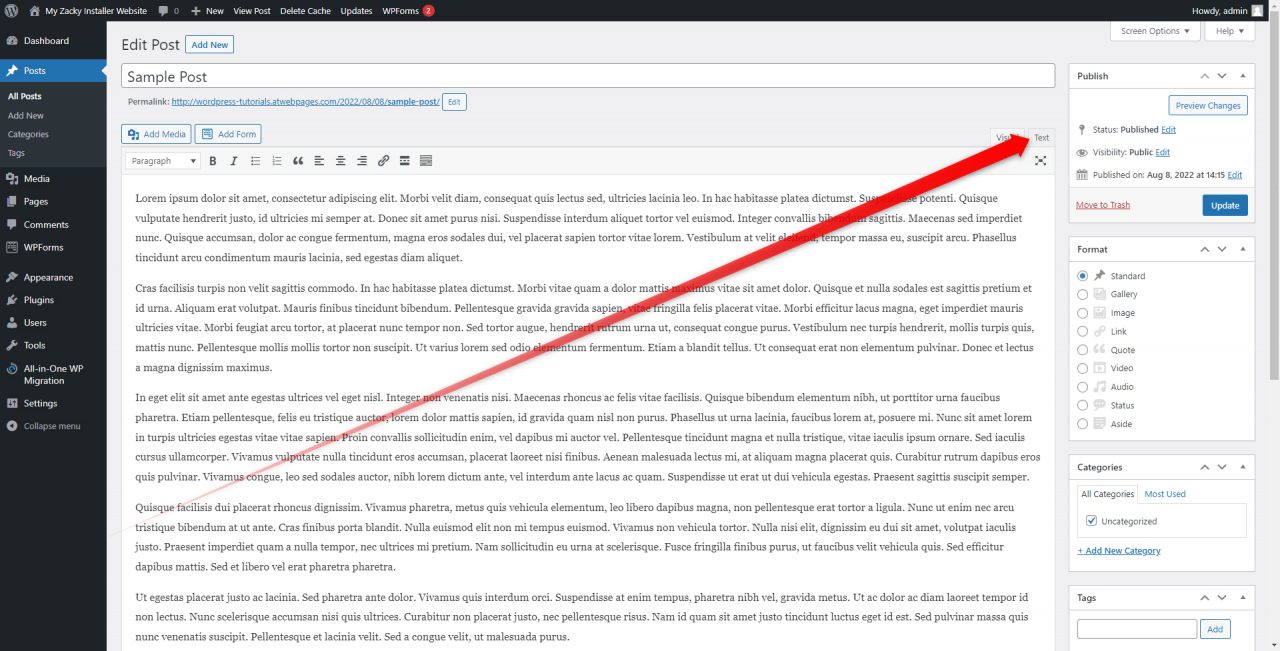Insert a hyperlink using the link icon
The height and width of the screenshot is (651, 1280).
pyautogui.click(x=383, y=160)
